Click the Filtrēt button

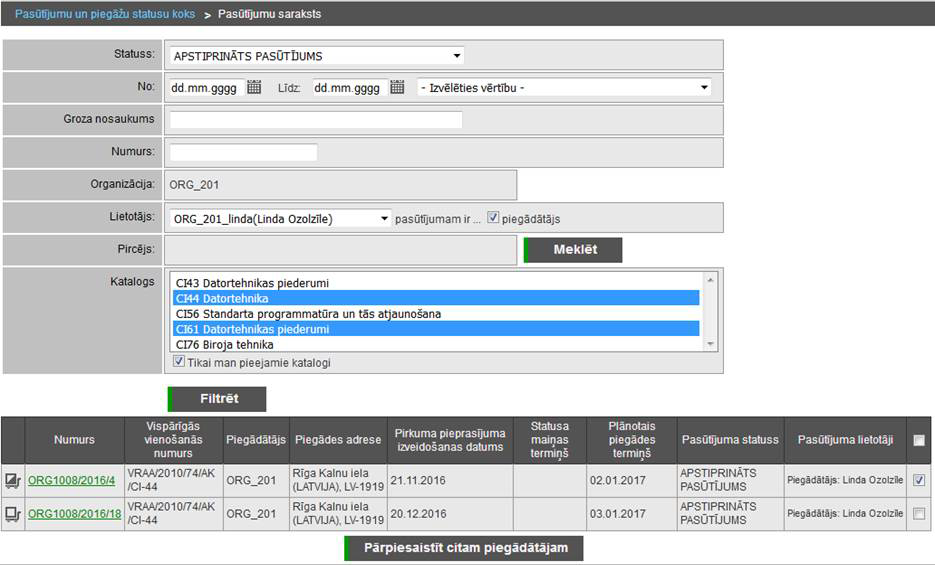pos(218,399)
